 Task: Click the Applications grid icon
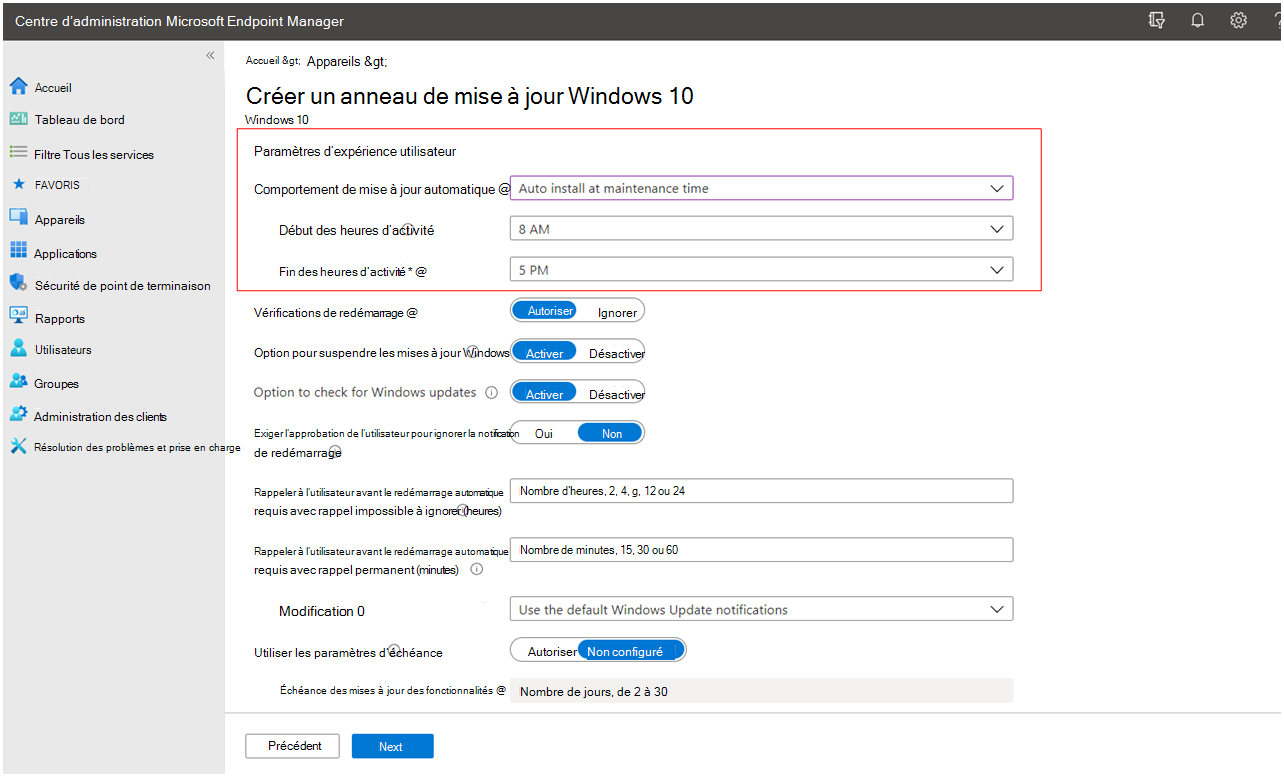pos(18,251)
